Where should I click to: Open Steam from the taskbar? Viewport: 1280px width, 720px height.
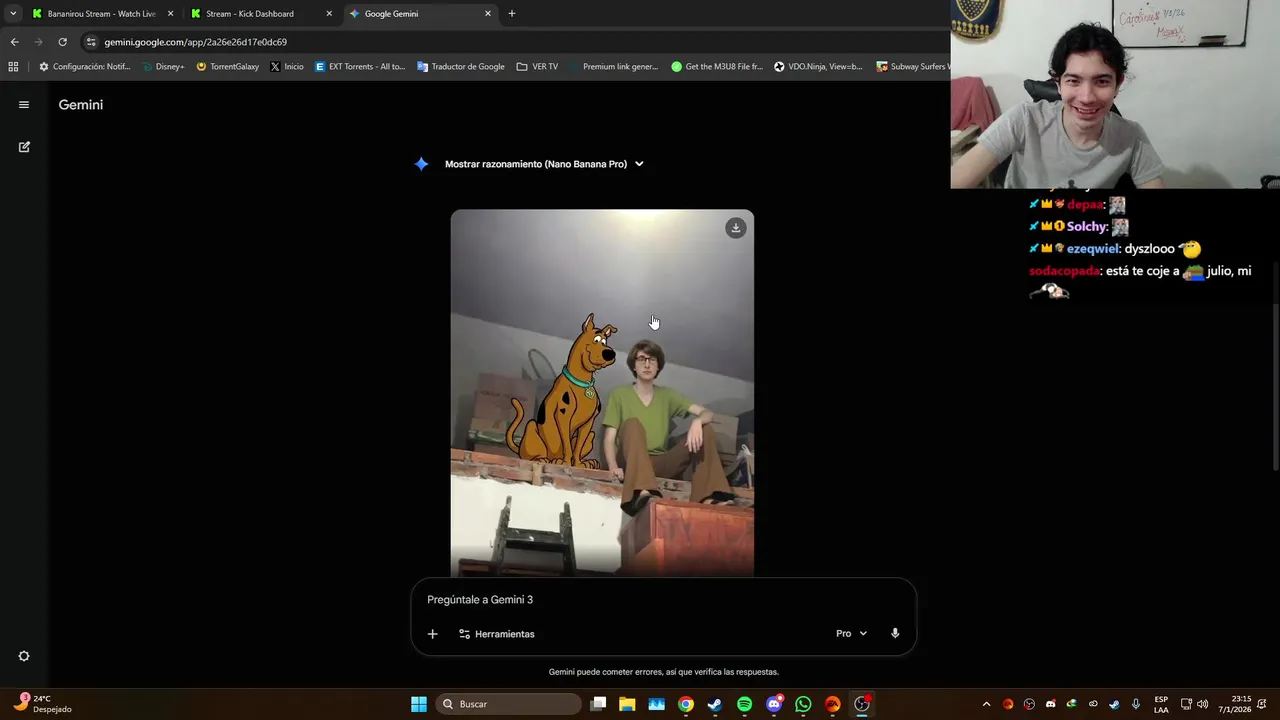[715, 704]
